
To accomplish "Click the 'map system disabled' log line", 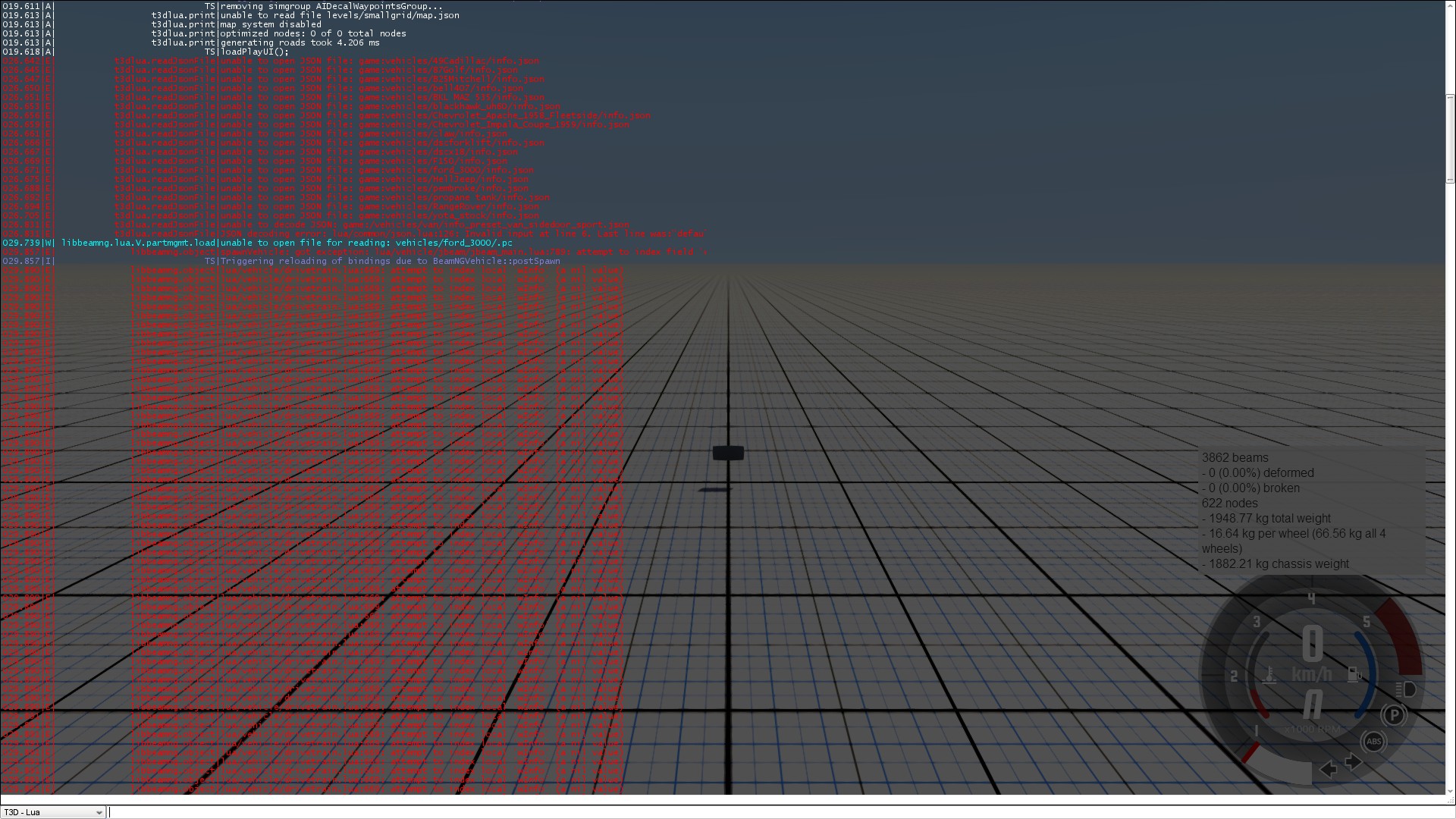I will (271, 24).
